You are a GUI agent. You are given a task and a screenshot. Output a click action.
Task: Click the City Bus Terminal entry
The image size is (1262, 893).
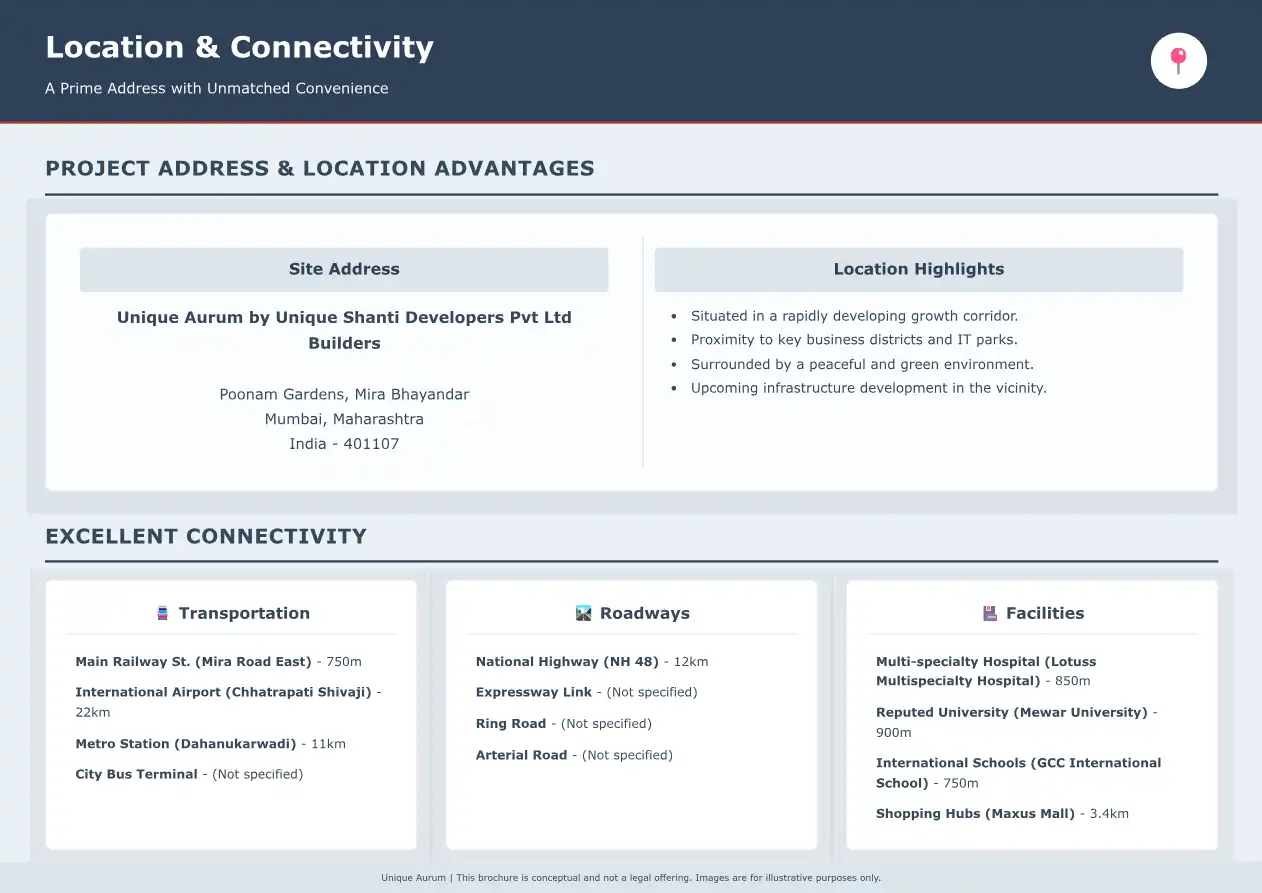(189, 774)
